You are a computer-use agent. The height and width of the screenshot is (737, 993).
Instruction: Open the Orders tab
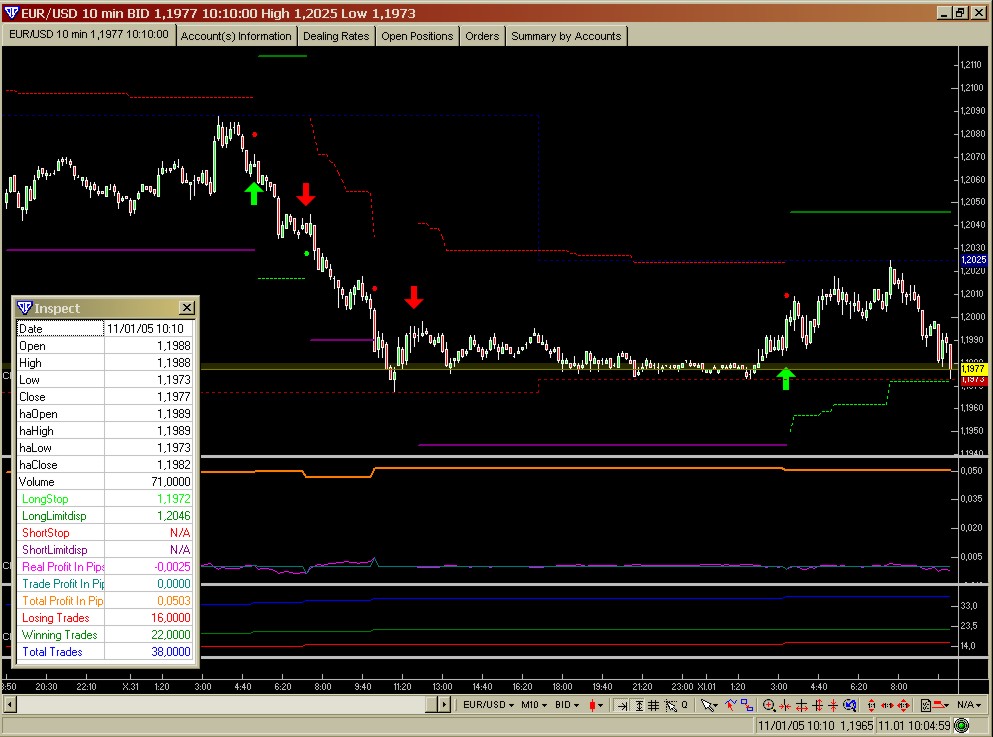pyautogui.click(x=482, y=36)
